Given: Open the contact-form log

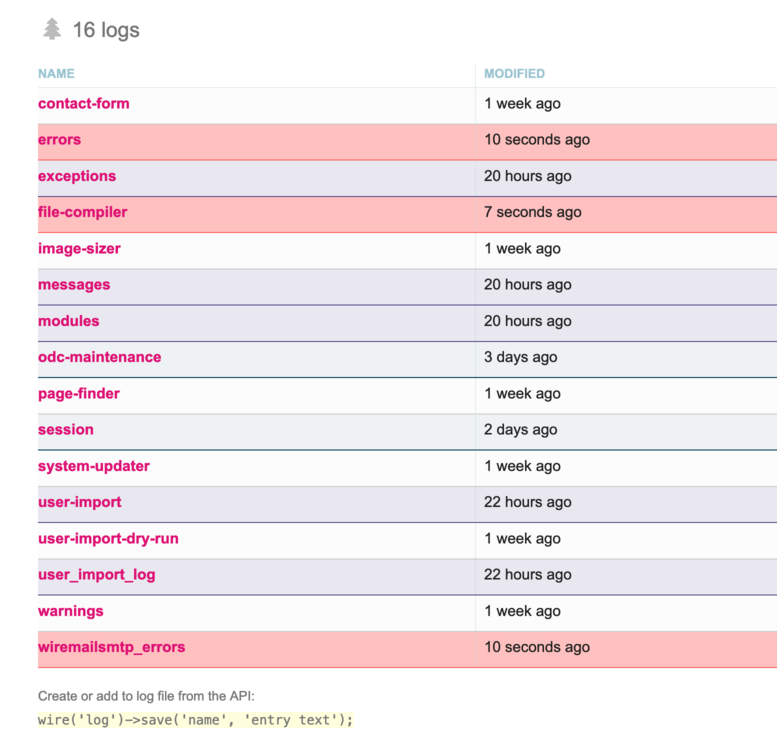Looking at the screenshot, I should (84, 104).
